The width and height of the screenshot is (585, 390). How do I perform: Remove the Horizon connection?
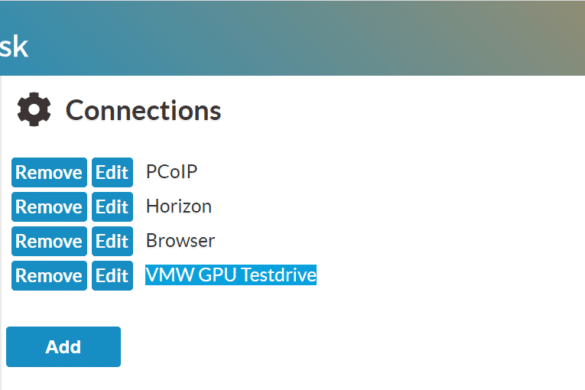click(49, 207)
